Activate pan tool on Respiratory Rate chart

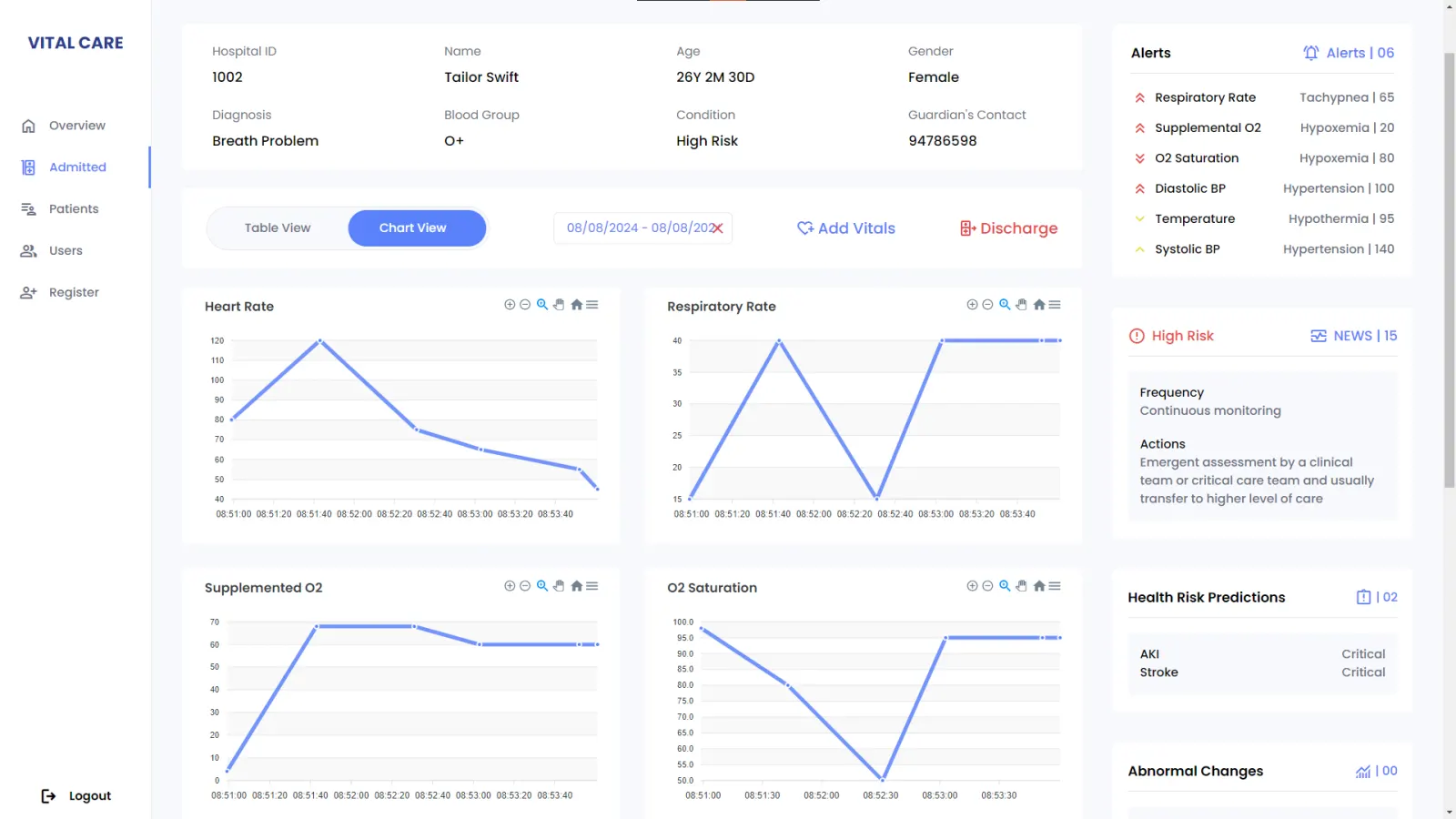[1021, 305]
